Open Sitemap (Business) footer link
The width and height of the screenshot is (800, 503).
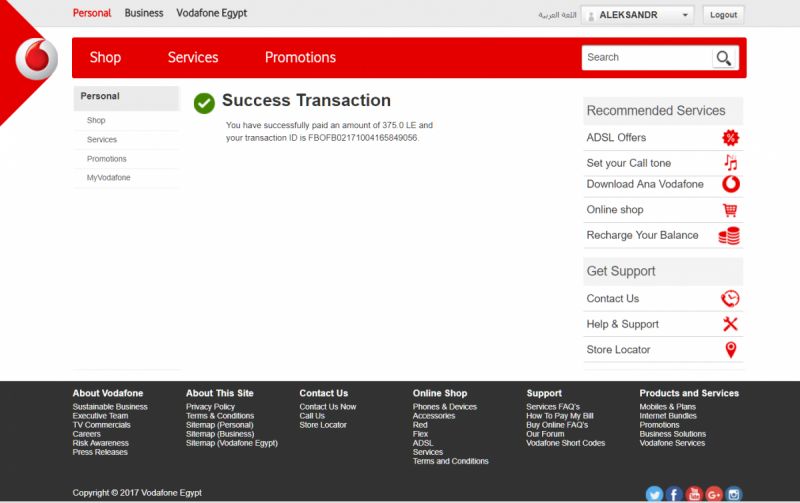220,434
